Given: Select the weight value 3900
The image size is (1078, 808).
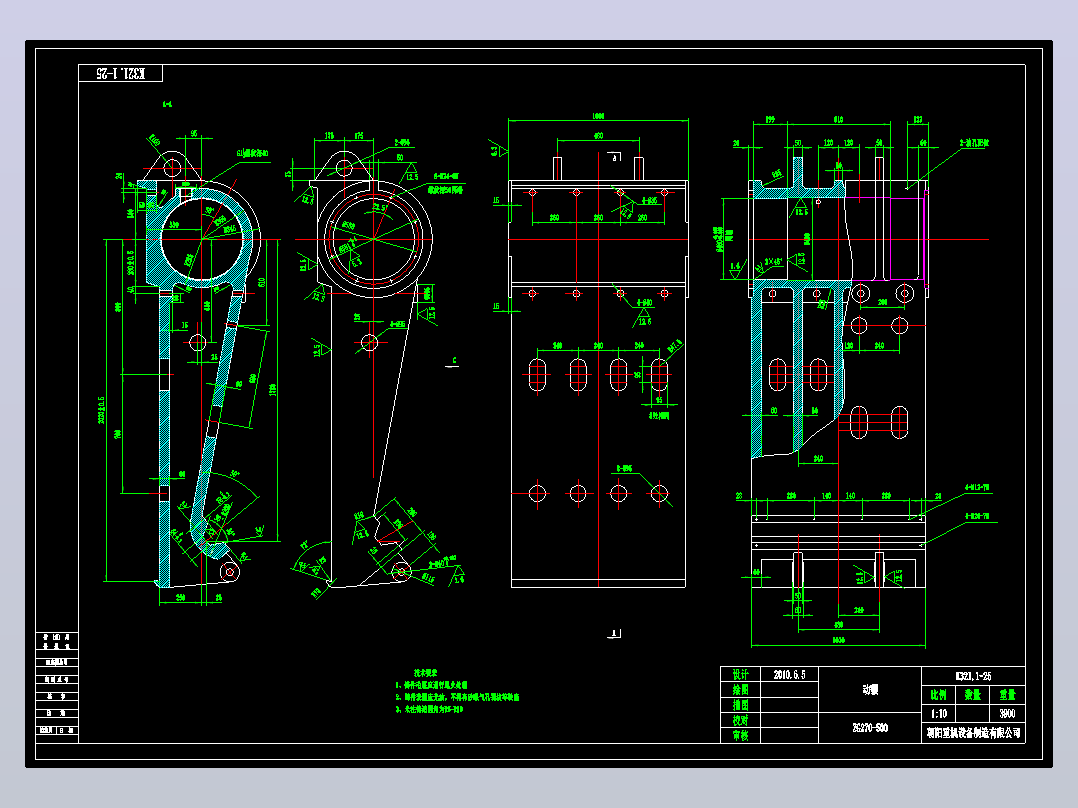Looking at the screenshot, I should pyautogui.click(x=1008, y=713).
